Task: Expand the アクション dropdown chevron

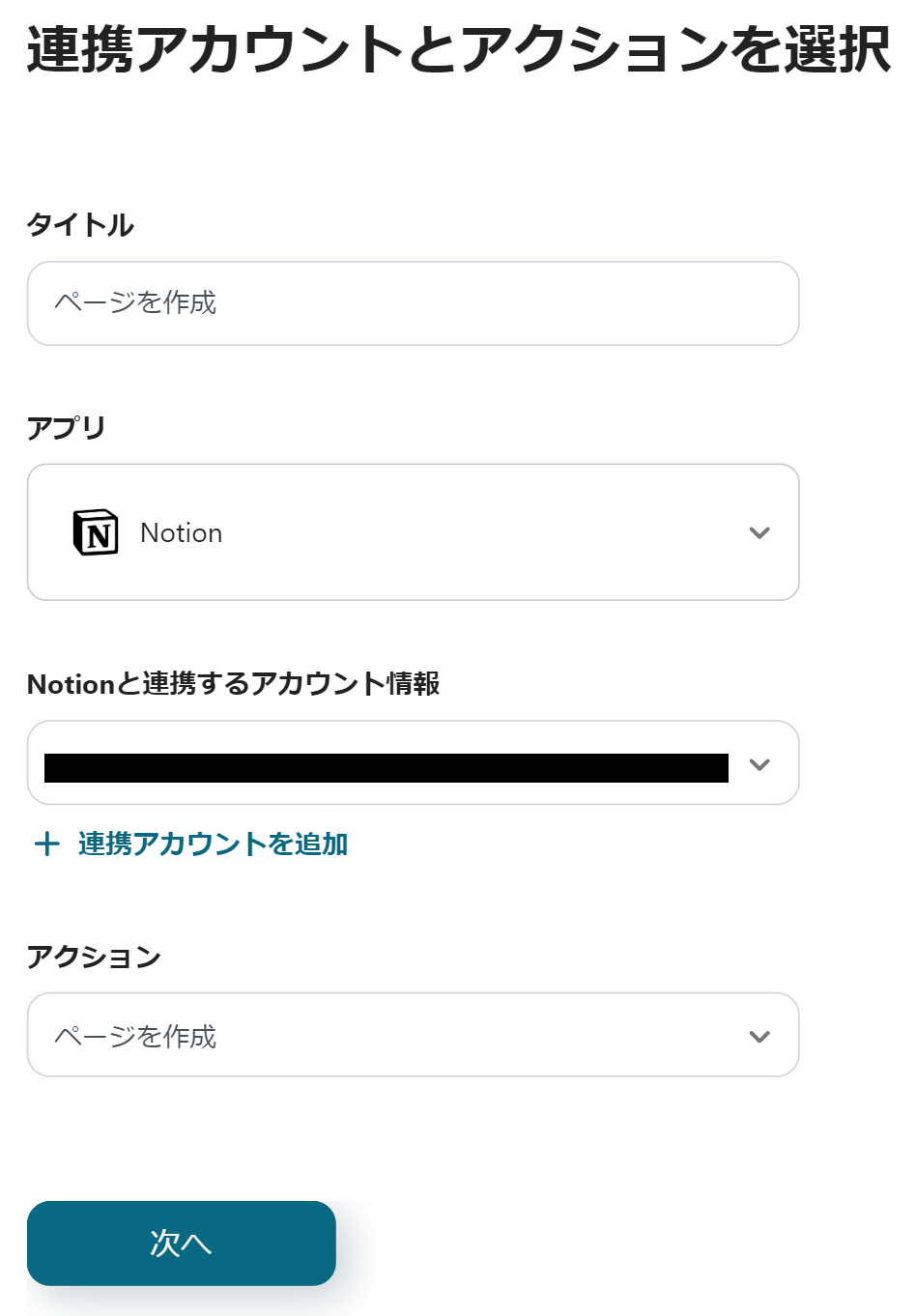Action: click(x=759, y=1037)
